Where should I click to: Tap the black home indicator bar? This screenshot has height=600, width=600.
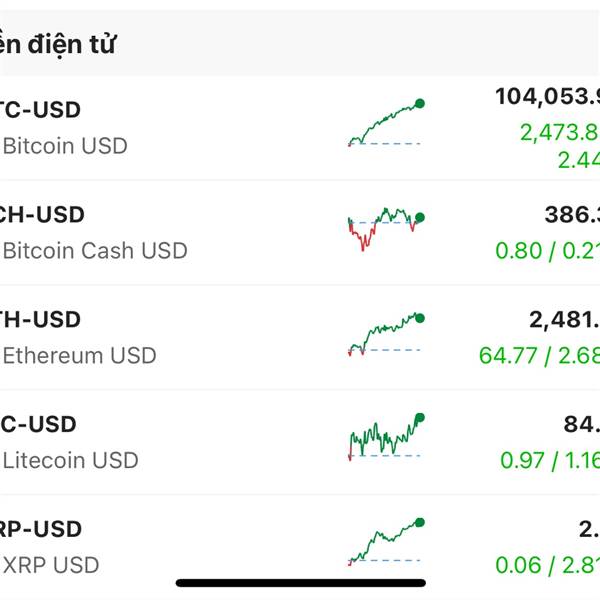pos(301,583)
